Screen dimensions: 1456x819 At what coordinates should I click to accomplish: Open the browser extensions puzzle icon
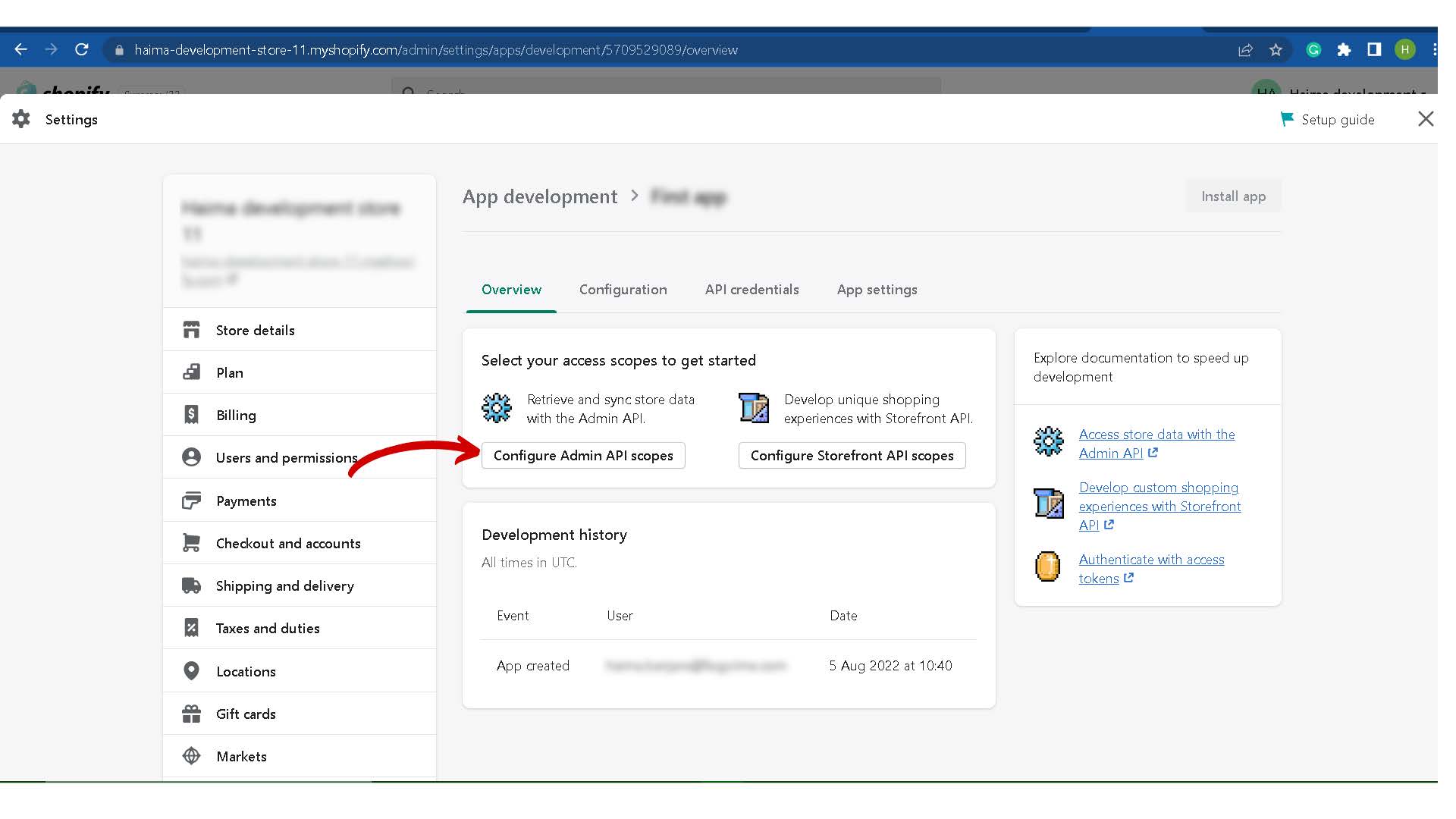point(1344,50)
